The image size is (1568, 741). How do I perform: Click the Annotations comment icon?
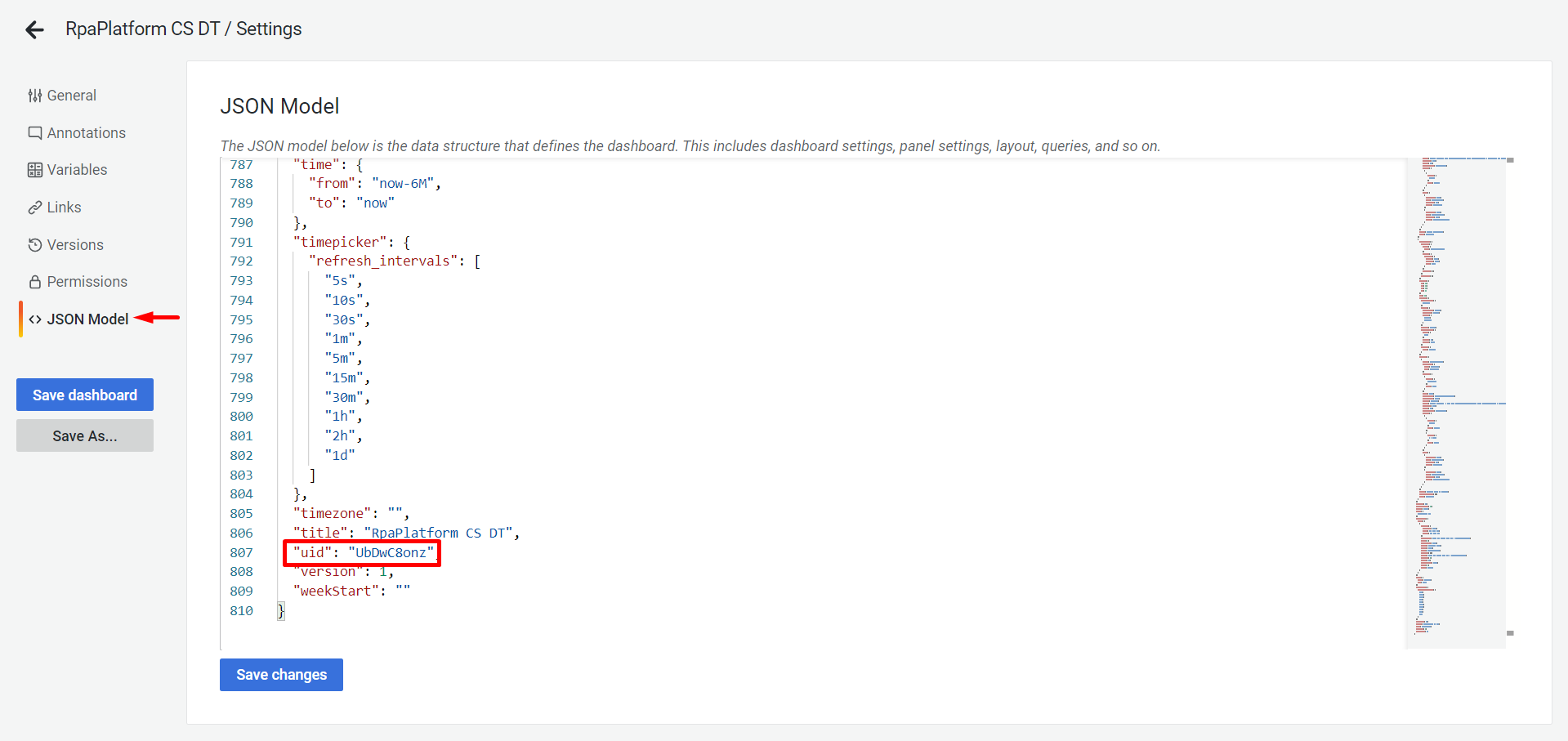[34, 133]
